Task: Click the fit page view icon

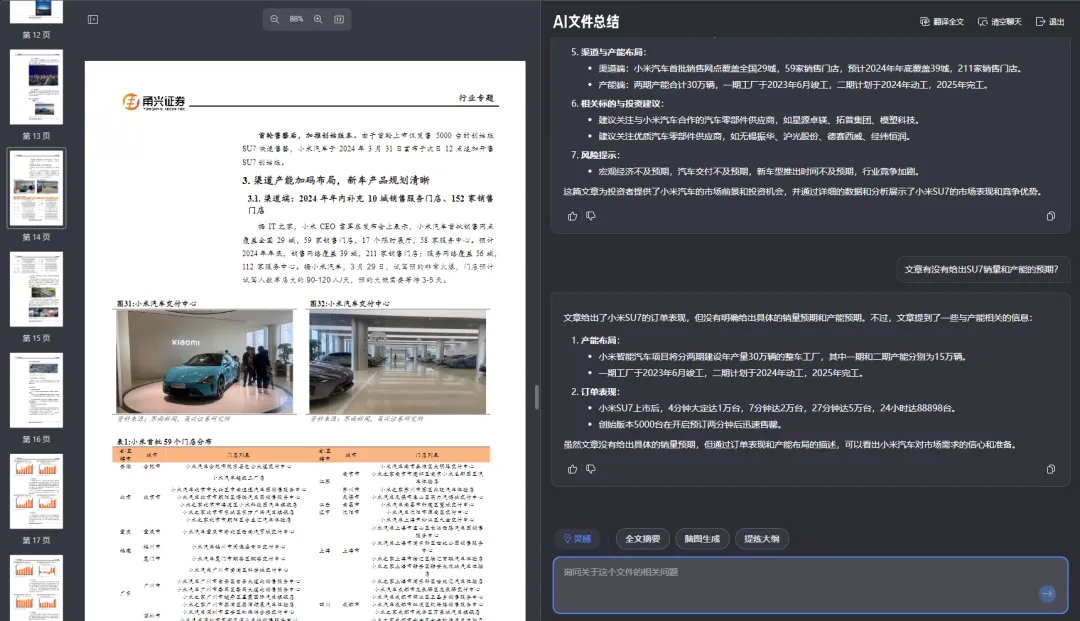Action: click(x=339, y=19)
